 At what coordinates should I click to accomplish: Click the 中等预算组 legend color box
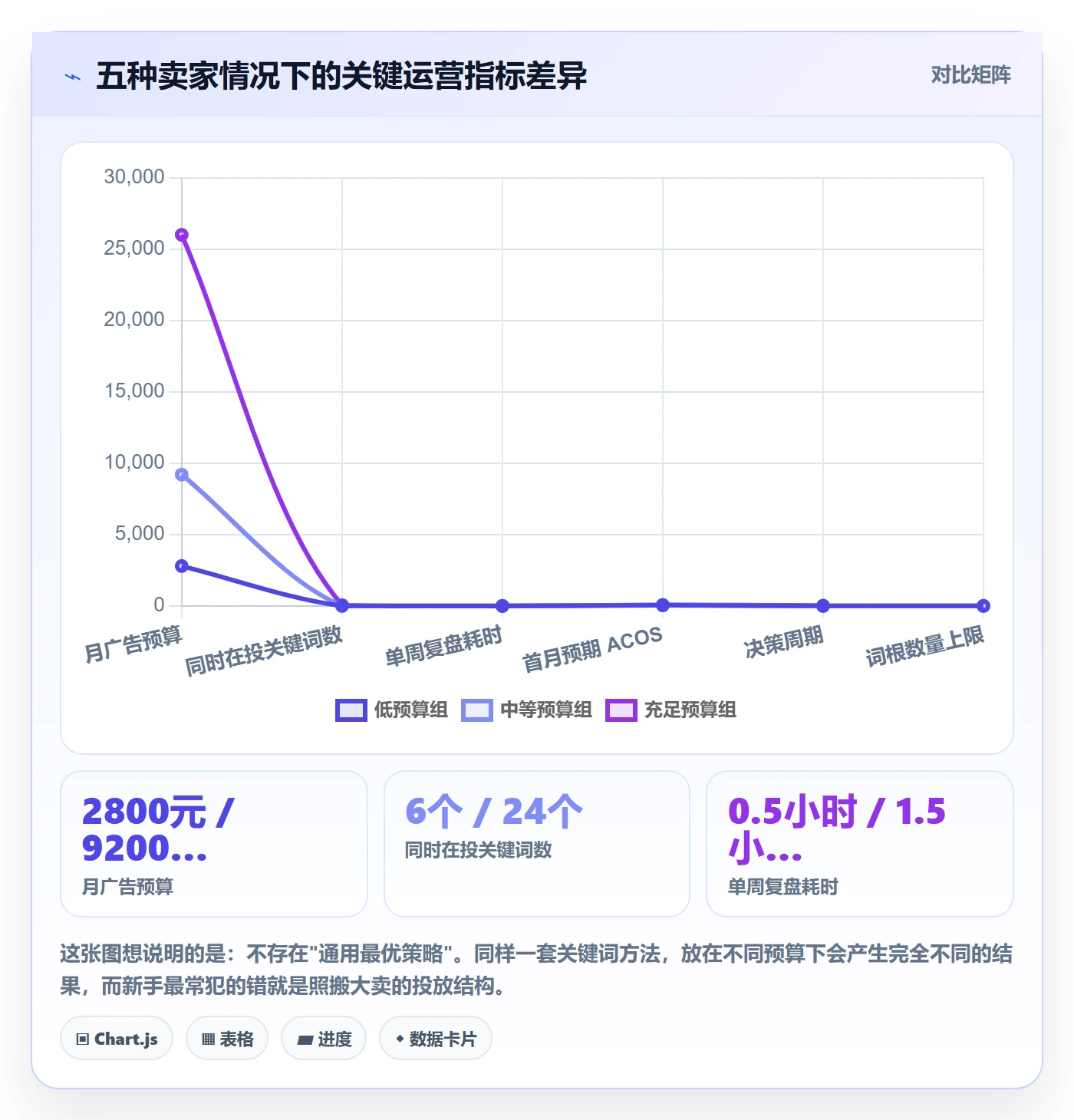pos(477,710)
